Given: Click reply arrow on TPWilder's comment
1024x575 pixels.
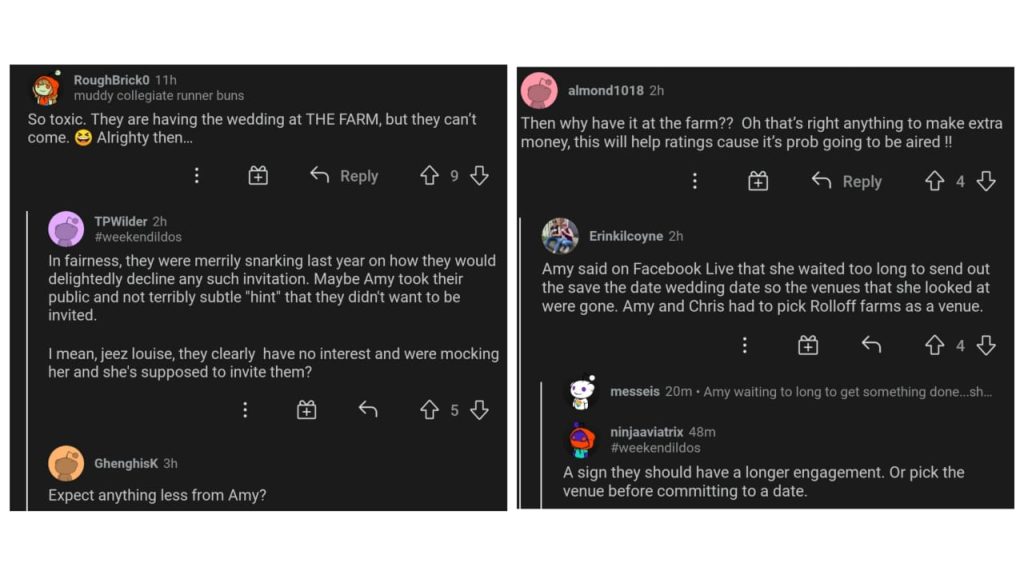Looking at the screenshot, I should tap(368, 410).
